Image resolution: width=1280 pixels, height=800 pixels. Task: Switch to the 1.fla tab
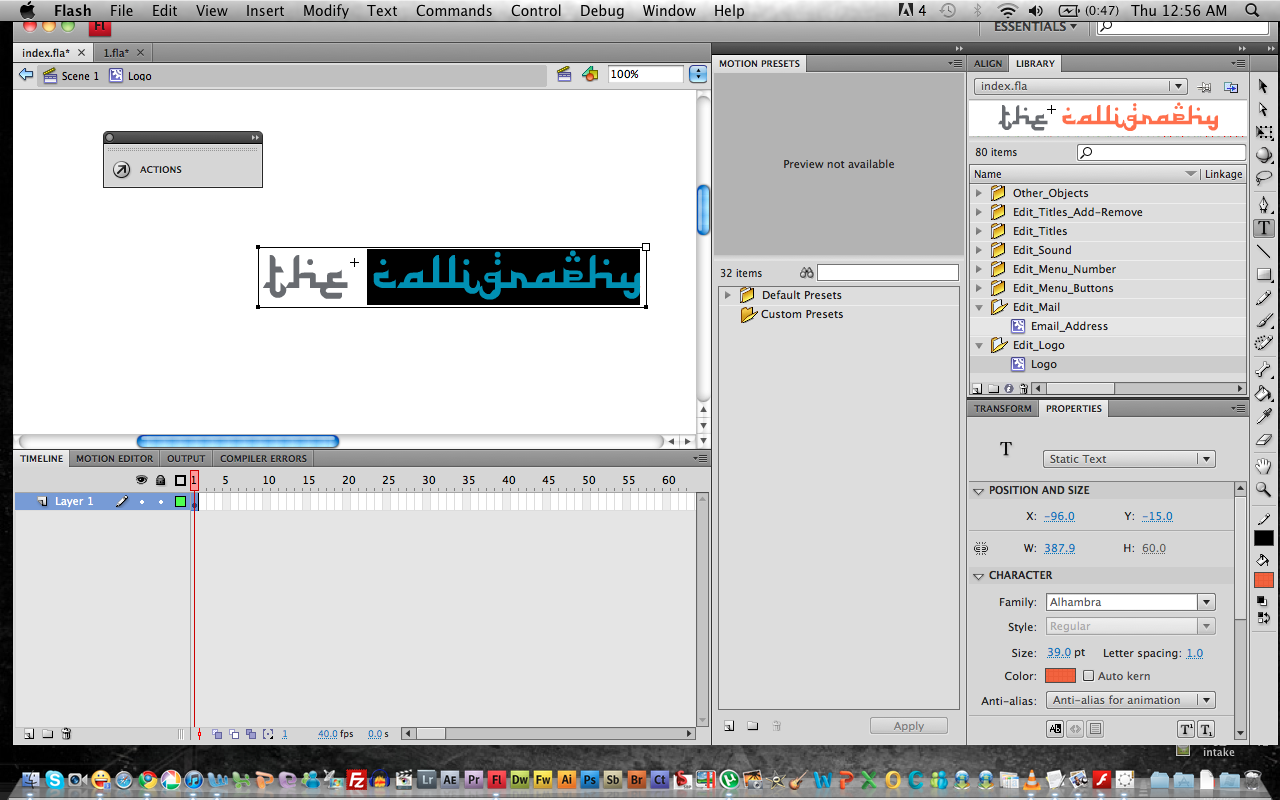click(118, 52)
